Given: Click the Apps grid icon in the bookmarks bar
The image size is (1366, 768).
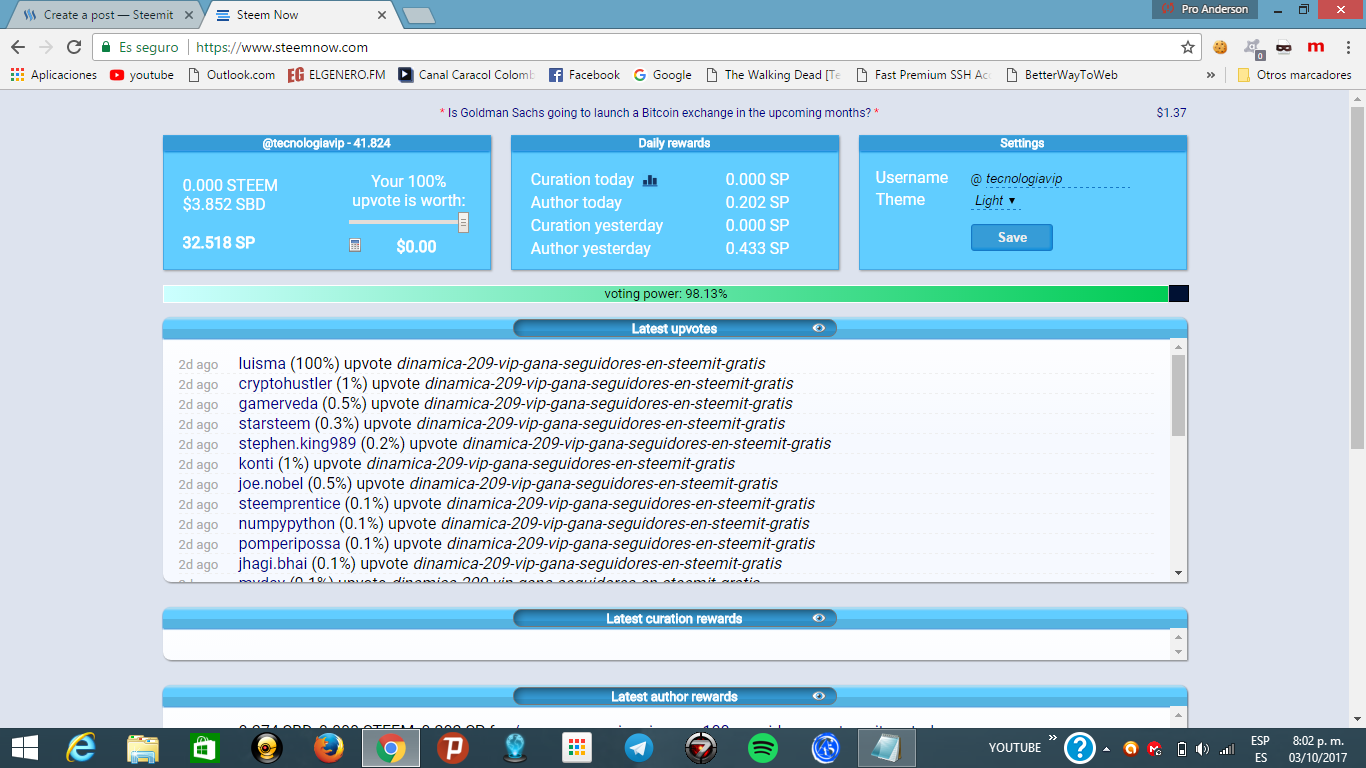Looking at the screenshot, I should (x=17, y=75).
